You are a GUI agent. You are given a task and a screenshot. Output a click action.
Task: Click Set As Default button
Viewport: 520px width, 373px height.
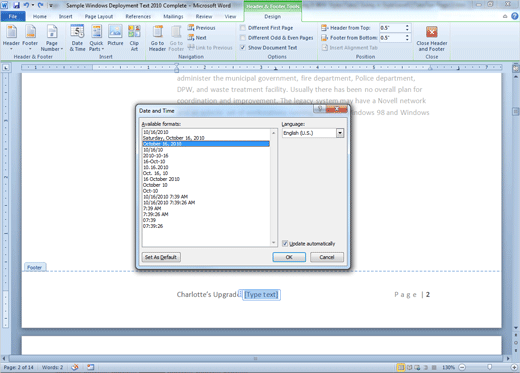click(x=161, y=257)
